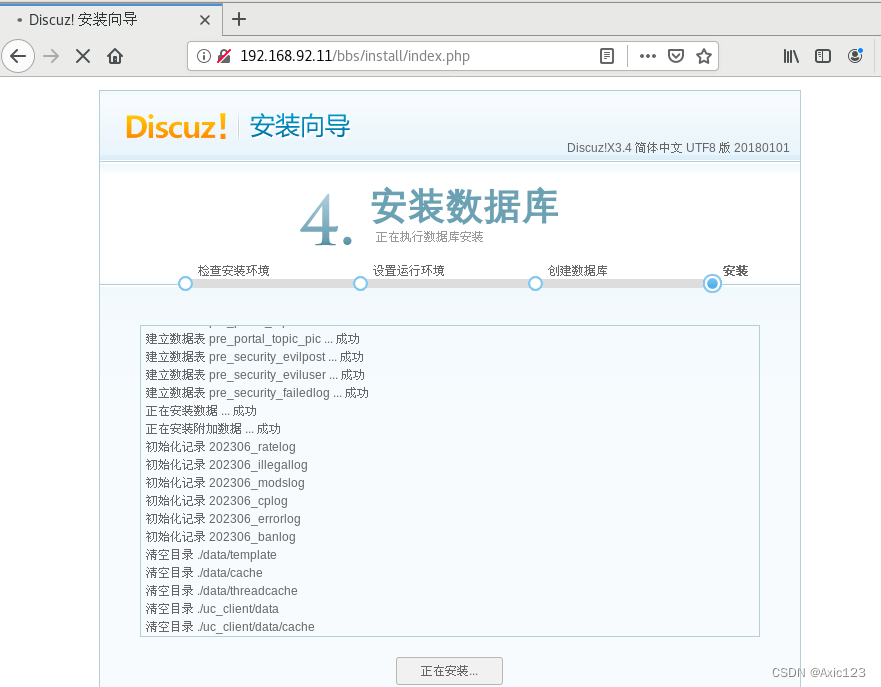The height and width of the screenshot is (687, 881).
Task: Toggle the browser sidebar icon
Action: 823,56
